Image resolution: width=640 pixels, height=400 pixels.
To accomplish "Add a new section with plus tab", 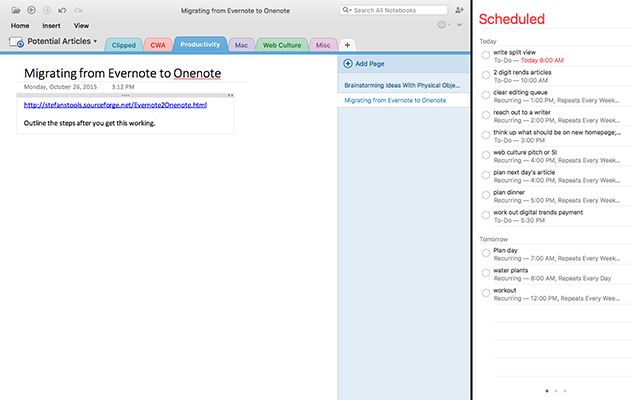I will click(347, 45).
